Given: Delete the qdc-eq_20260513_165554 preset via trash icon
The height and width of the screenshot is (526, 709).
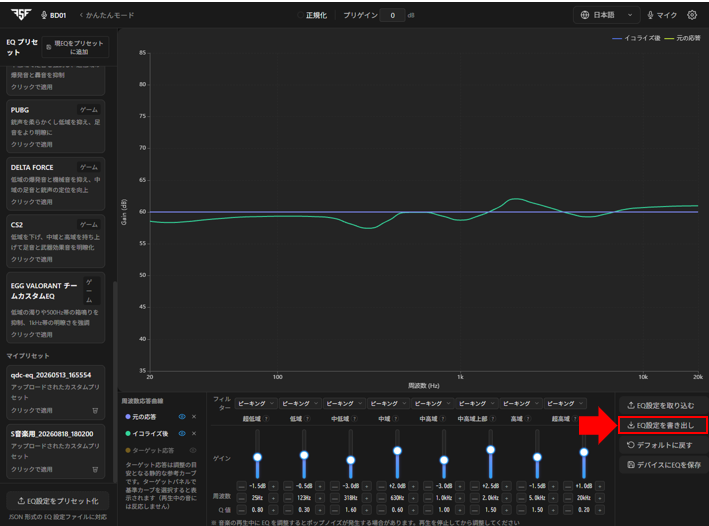Looking at the screenshot, I should 95,411.
